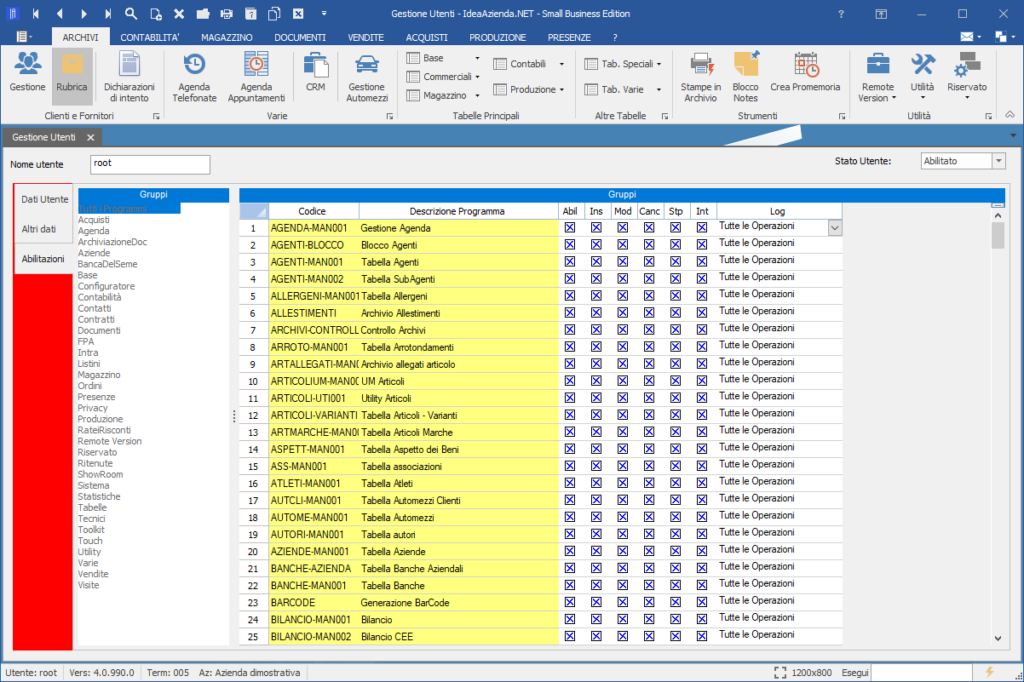The image size is (1024, 682).
Task: Open Agenda Appuntamenti
Action: click(256, 78)
